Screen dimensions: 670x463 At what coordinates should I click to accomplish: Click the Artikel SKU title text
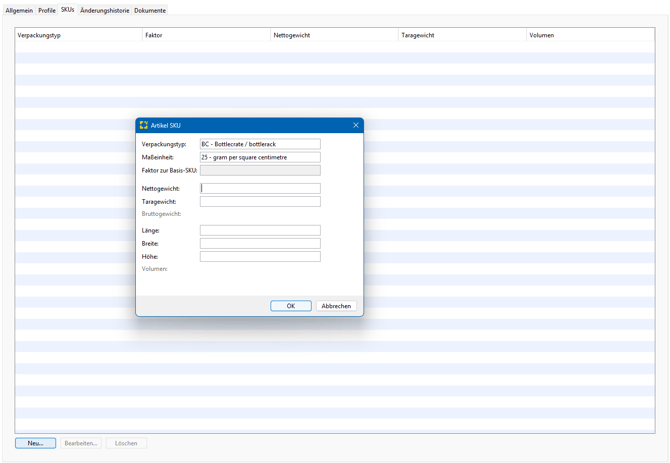[x=166, y=126]
